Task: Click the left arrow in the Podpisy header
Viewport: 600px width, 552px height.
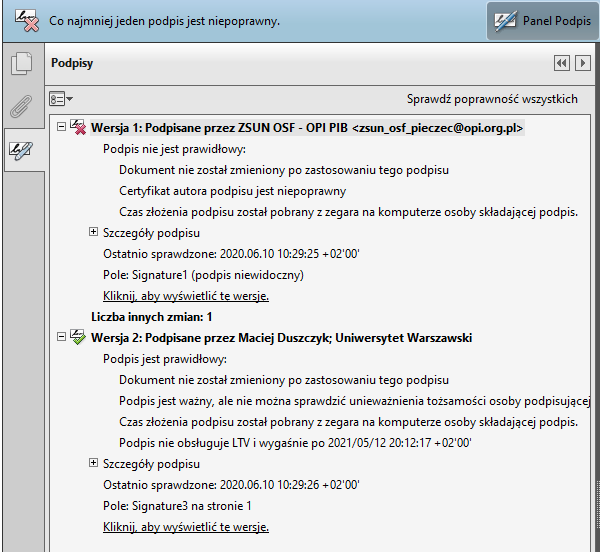Action: click(561, 63)
